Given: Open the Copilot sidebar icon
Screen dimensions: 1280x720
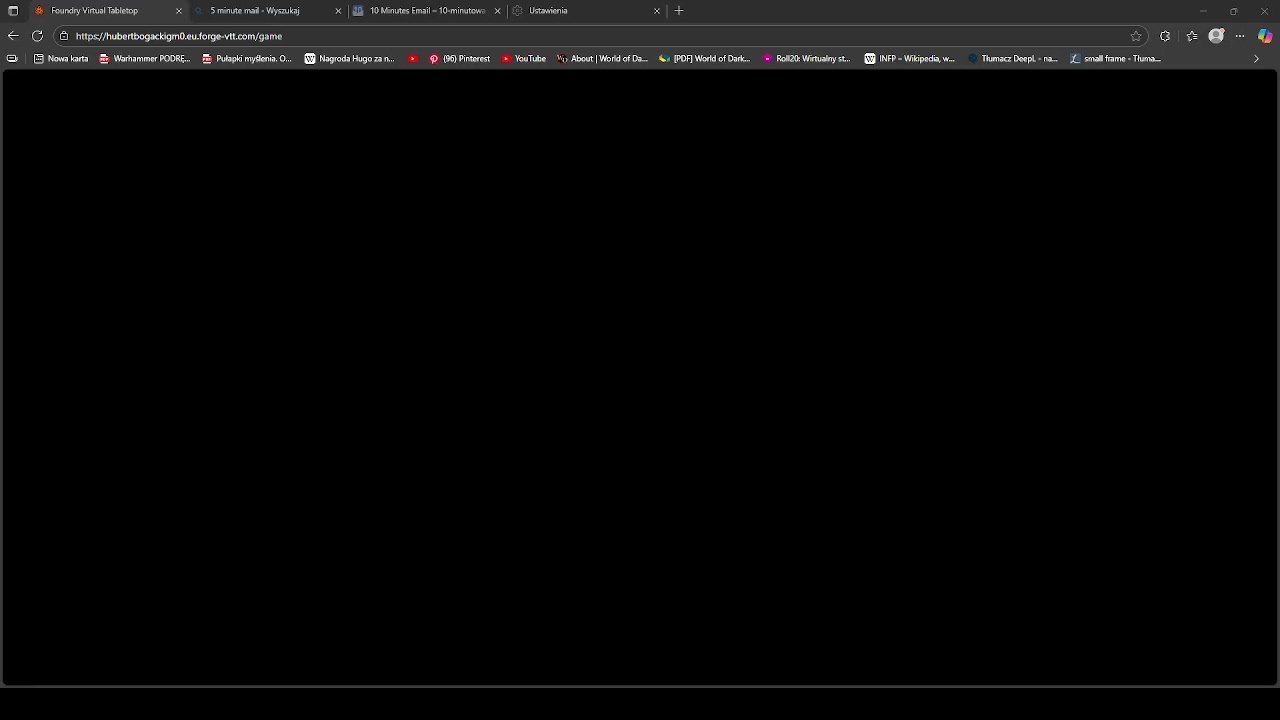Looking at the screenshot, I should [1265, 36].
